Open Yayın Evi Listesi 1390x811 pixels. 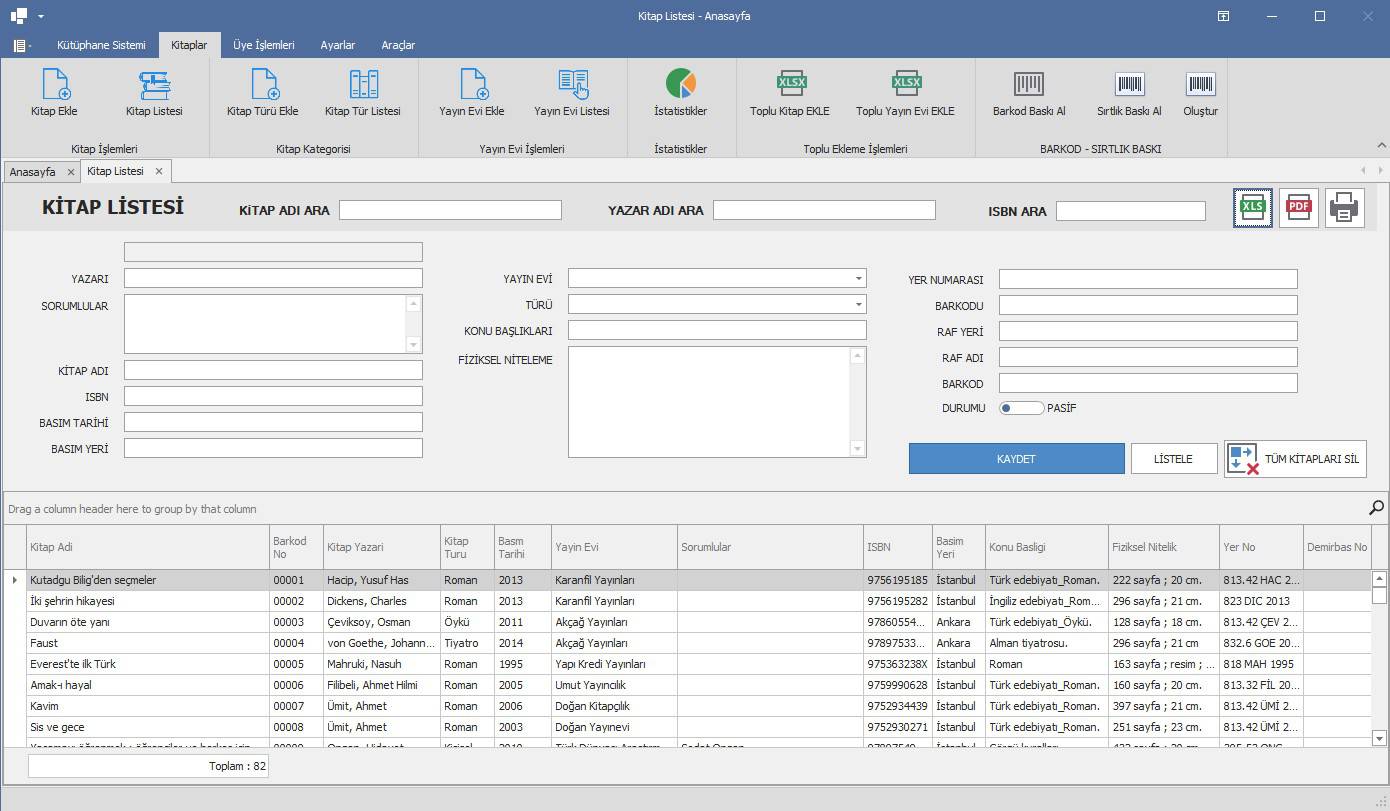coord(571,92)
